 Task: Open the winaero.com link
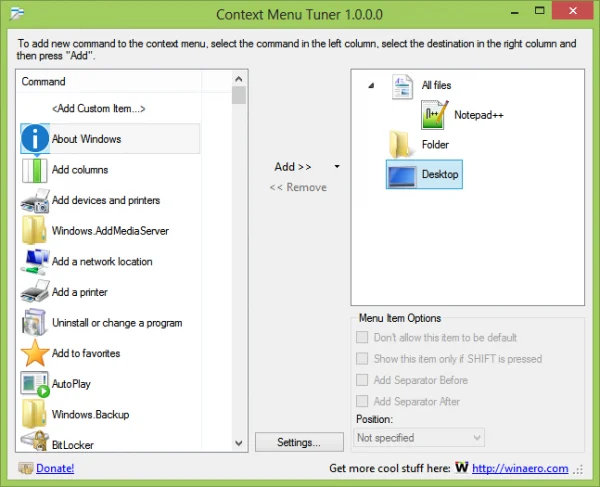coord(520,468)
